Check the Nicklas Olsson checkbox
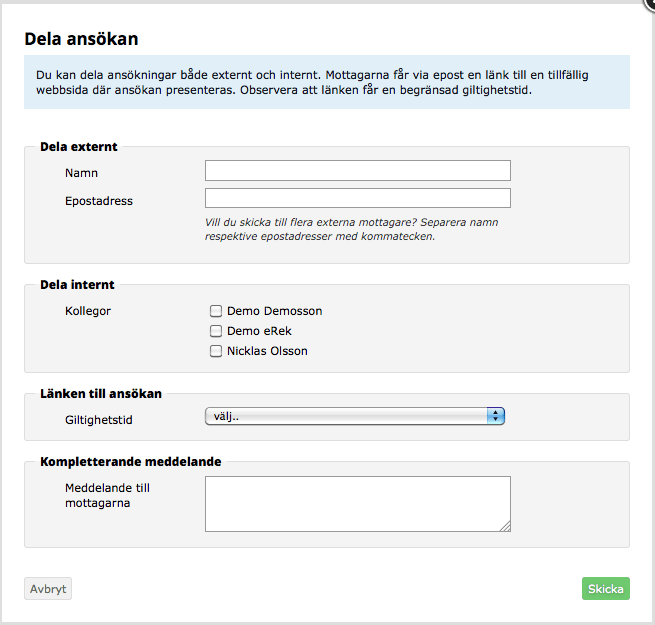This screenshot has width=655, height=625. tap(216, 351)
